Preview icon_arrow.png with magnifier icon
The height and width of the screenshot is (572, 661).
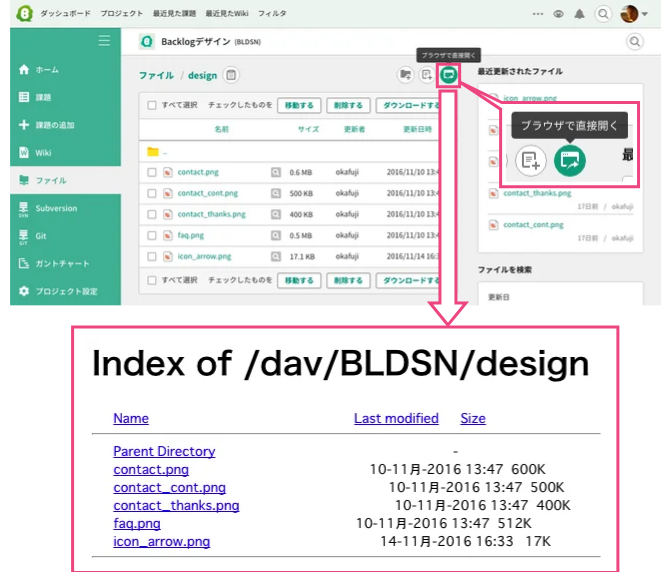point(276,256)
